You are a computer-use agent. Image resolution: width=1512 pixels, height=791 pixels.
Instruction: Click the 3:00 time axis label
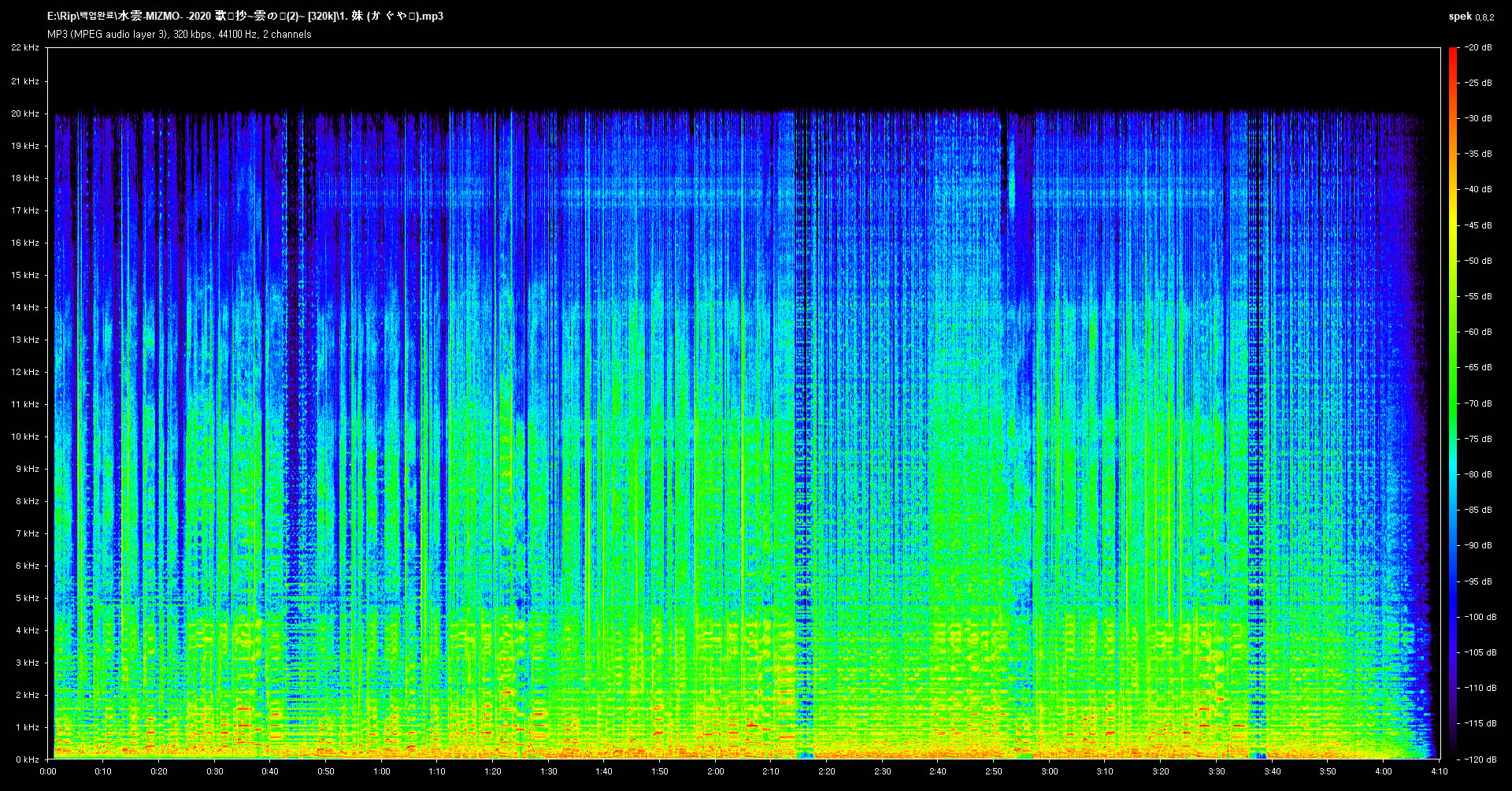click(x=1050, y=771)
